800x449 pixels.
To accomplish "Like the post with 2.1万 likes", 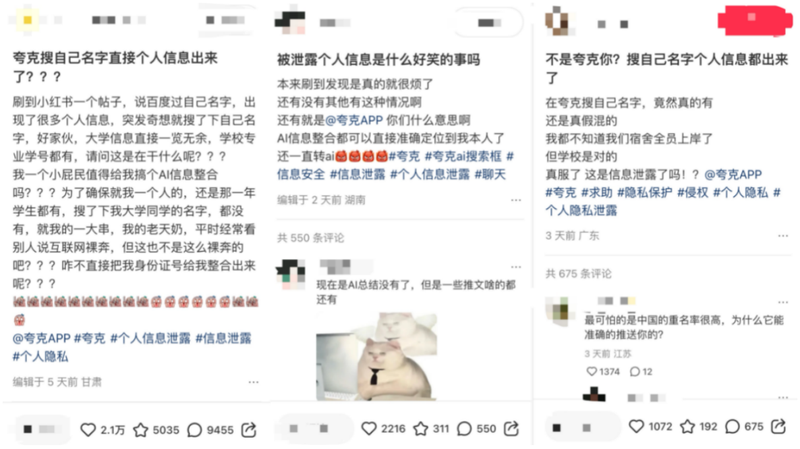I will (x=88, y=430).
